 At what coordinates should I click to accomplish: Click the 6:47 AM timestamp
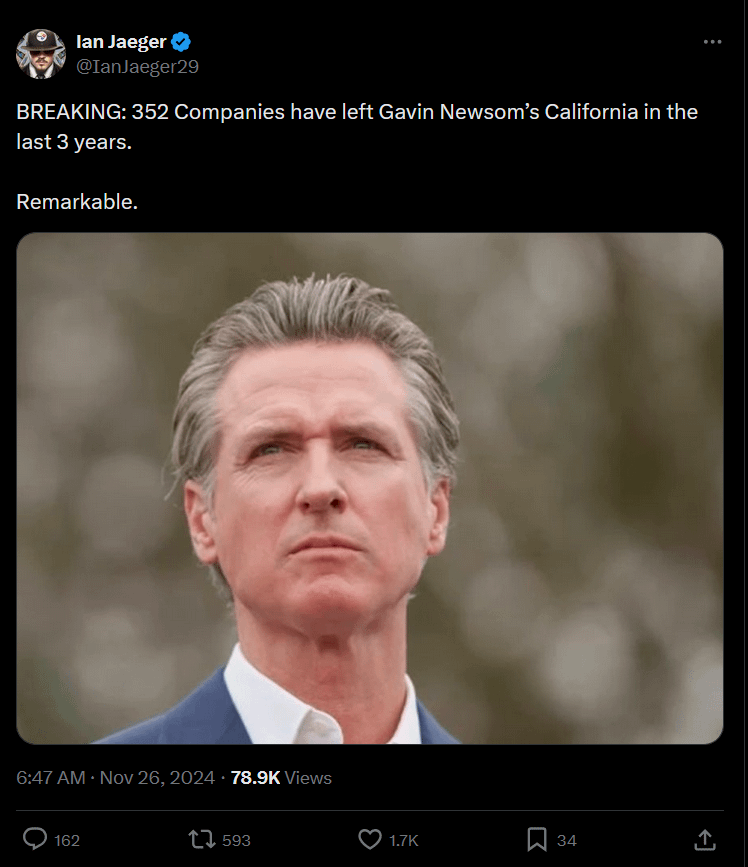coord(51,777)
